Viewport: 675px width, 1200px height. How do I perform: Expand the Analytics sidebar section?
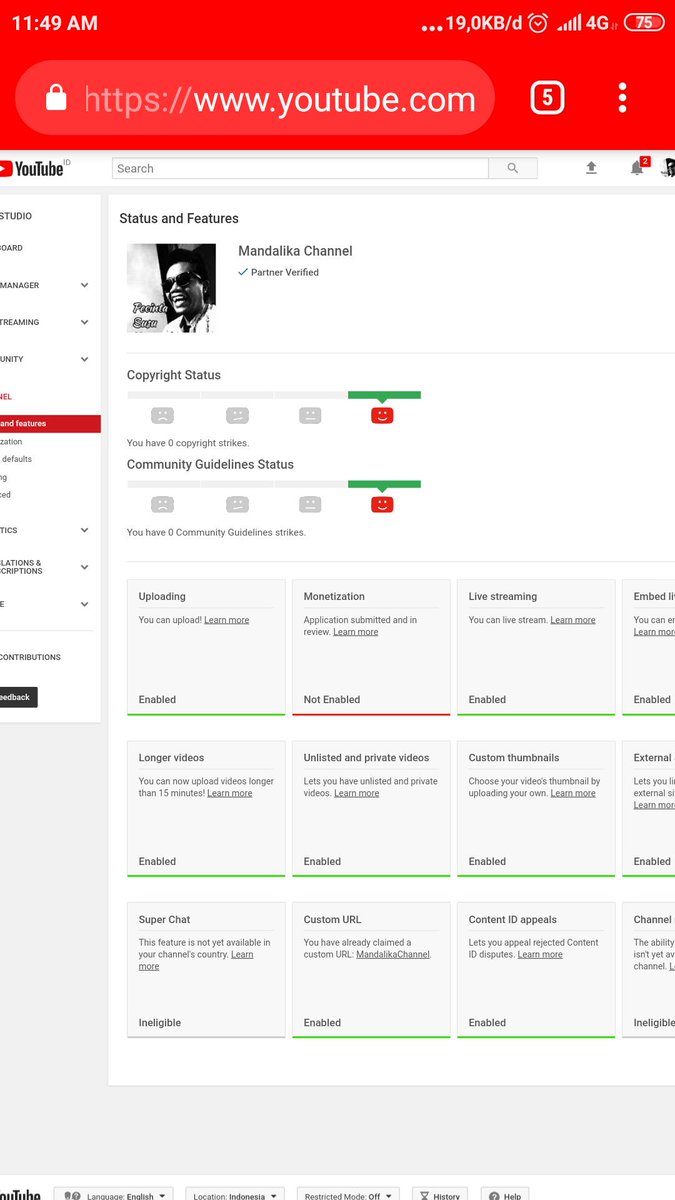(x=84, y=530)
